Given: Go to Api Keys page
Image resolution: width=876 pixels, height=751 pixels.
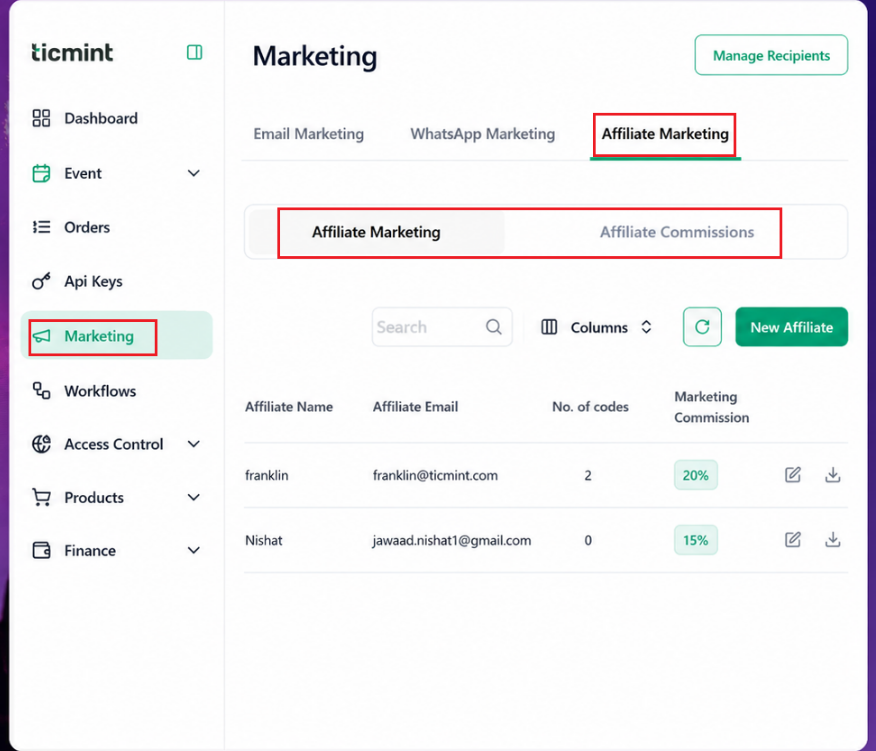Looking at the screenshot, I should tap(93, 282).
